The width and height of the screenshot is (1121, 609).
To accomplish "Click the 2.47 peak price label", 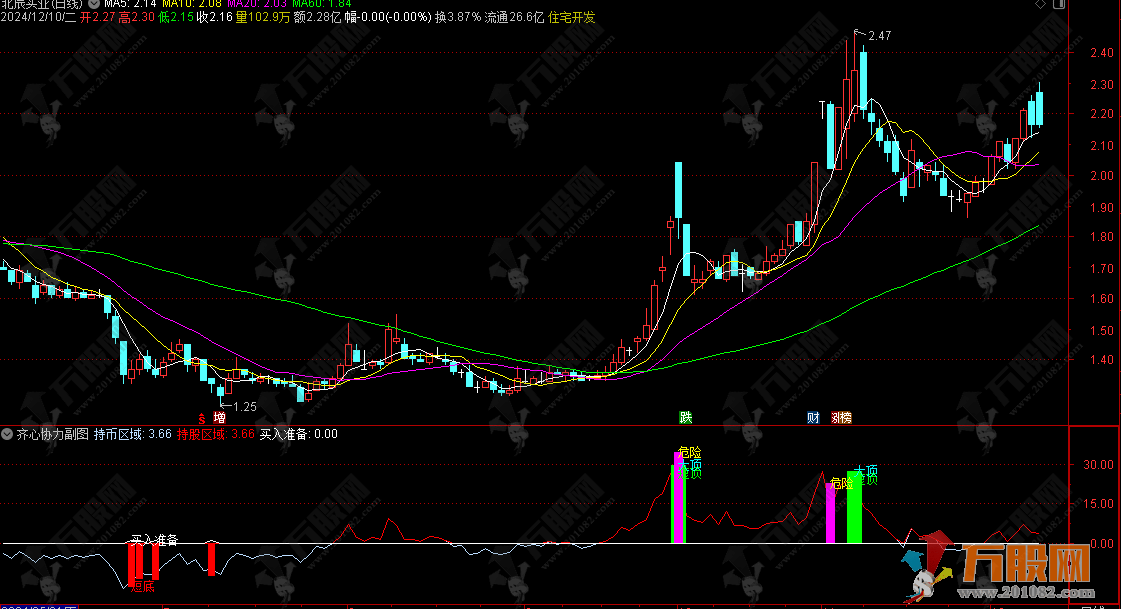I will tap(879, 36).
